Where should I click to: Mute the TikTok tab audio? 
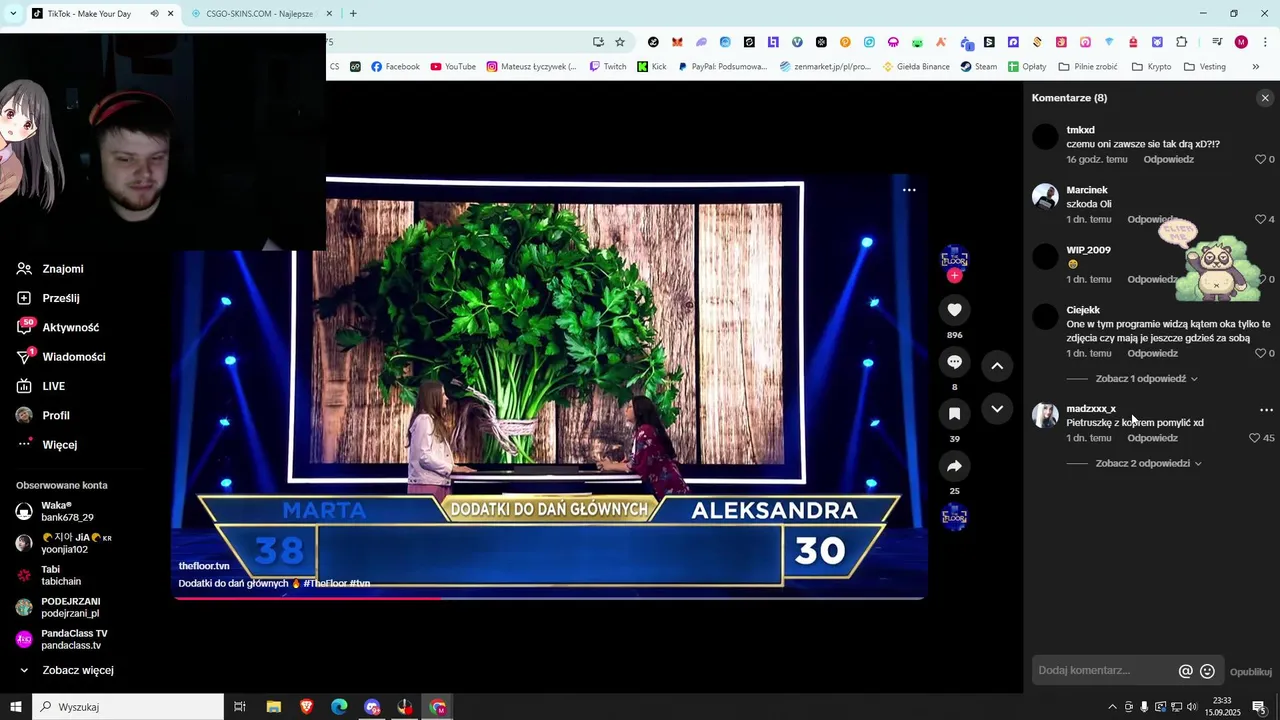click(154, 14)
